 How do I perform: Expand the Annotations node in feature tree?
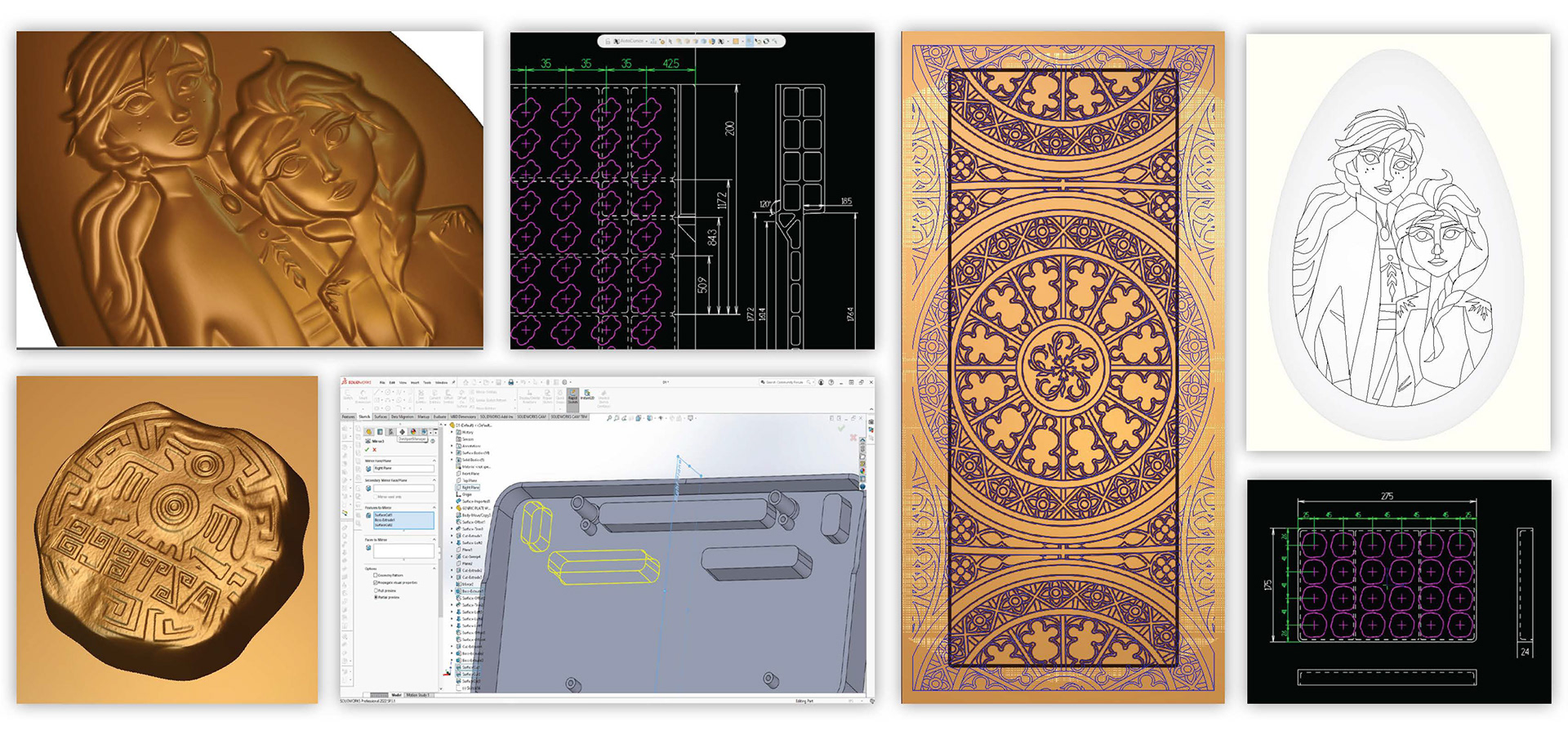pyautogui.click(x=452, y=446)
